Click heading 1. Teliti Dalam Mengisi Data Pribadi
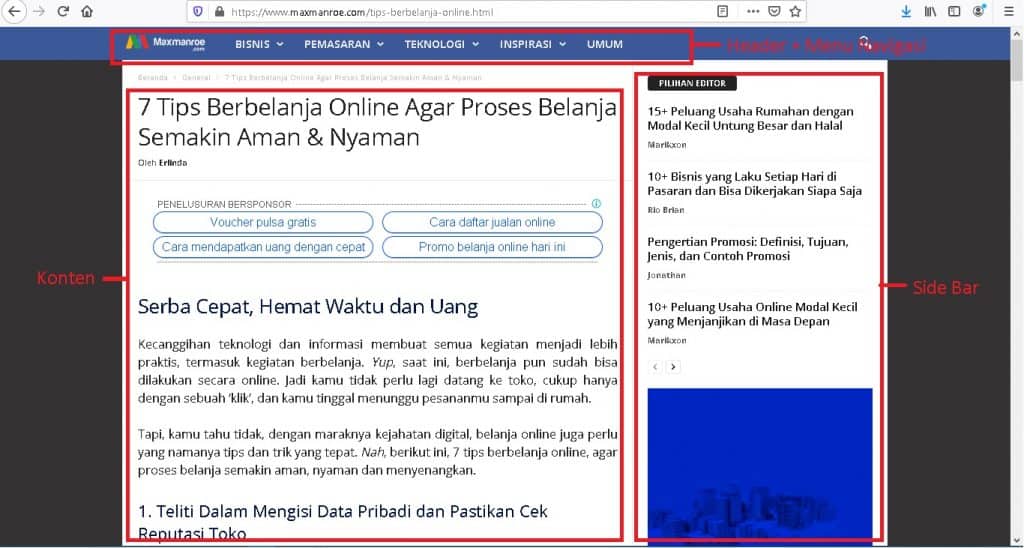This screenshot has height=548, width=1024. [x=343, y=523]
